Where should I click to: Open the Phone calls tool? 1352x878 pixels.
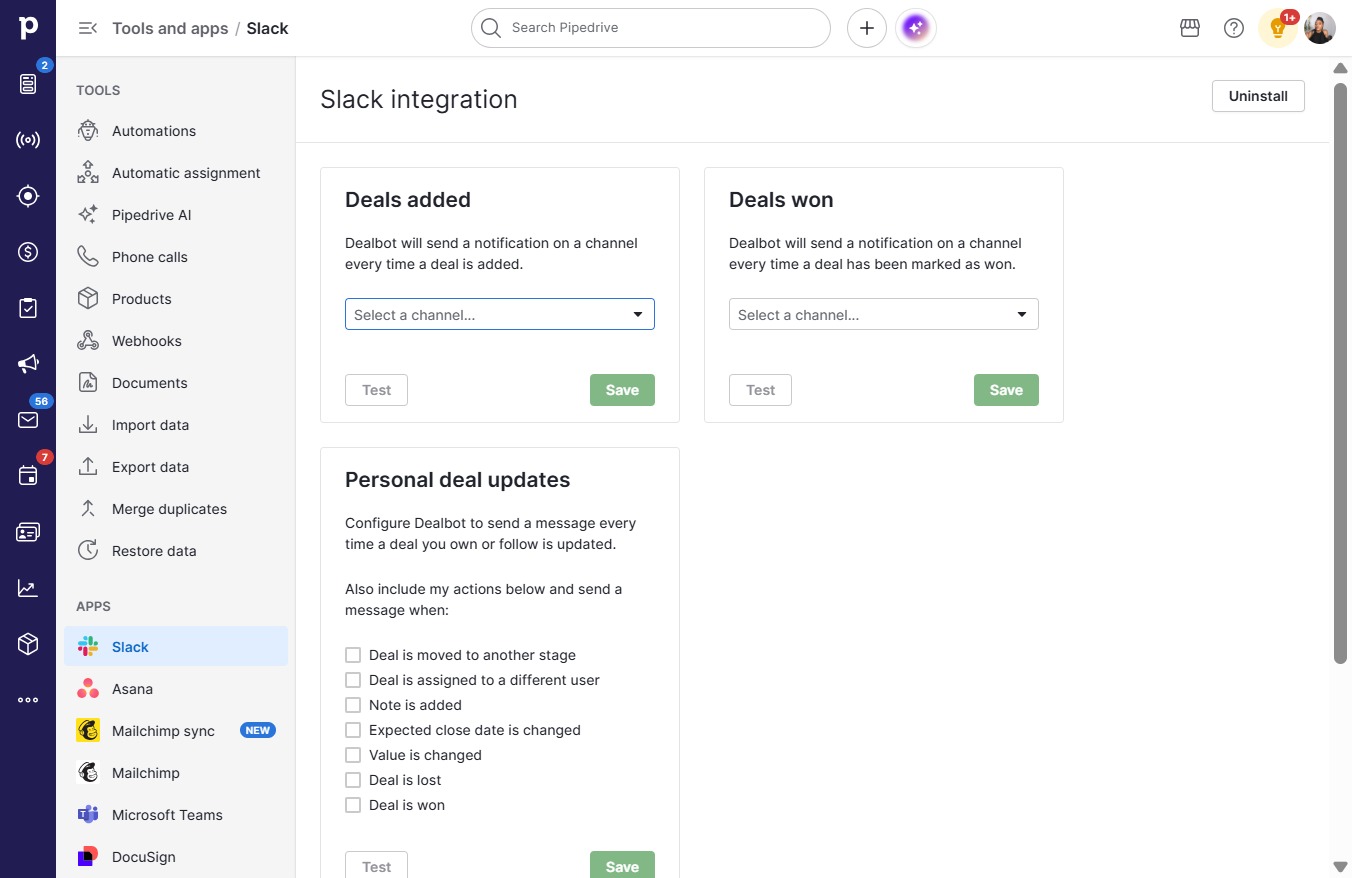click(x=176, y=257)
